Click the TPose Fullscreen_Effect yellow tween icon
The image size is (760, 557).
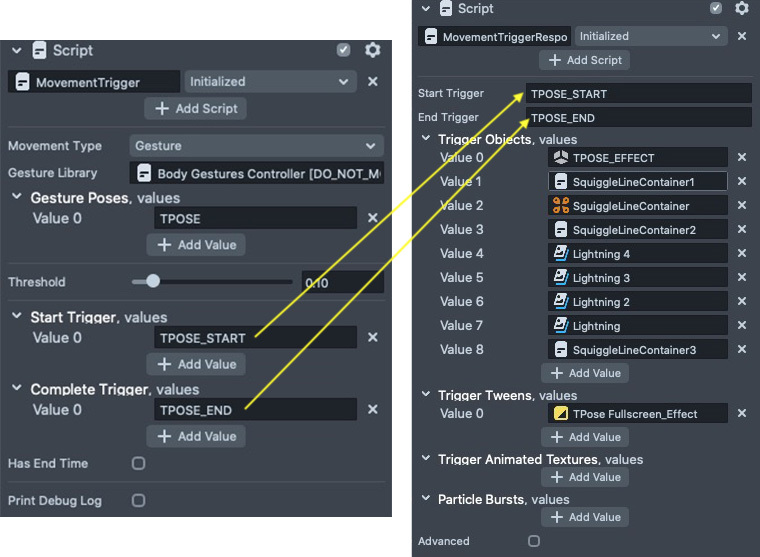click(x=561, y=414)
